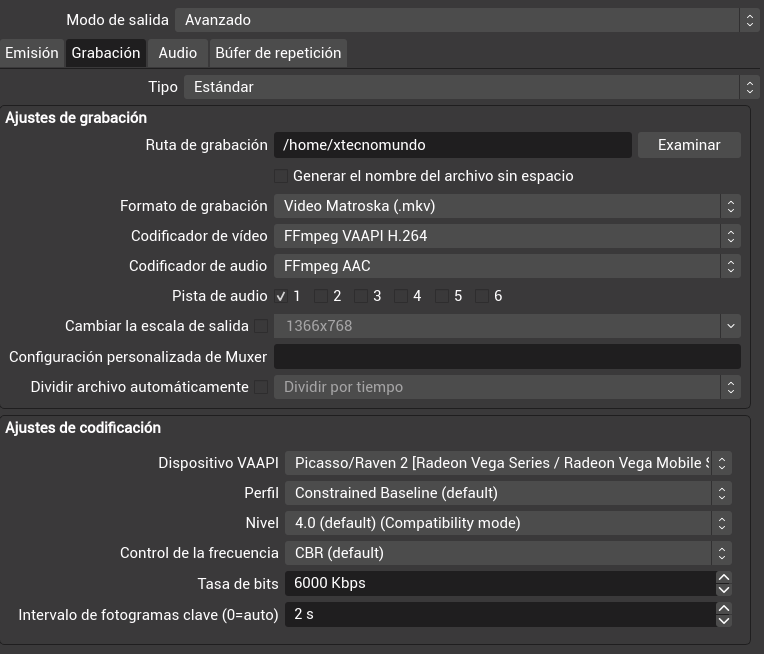The width and height of the screenshot is (764, 654).
Task: Select the Grabación tab
Action: point(106,53)
